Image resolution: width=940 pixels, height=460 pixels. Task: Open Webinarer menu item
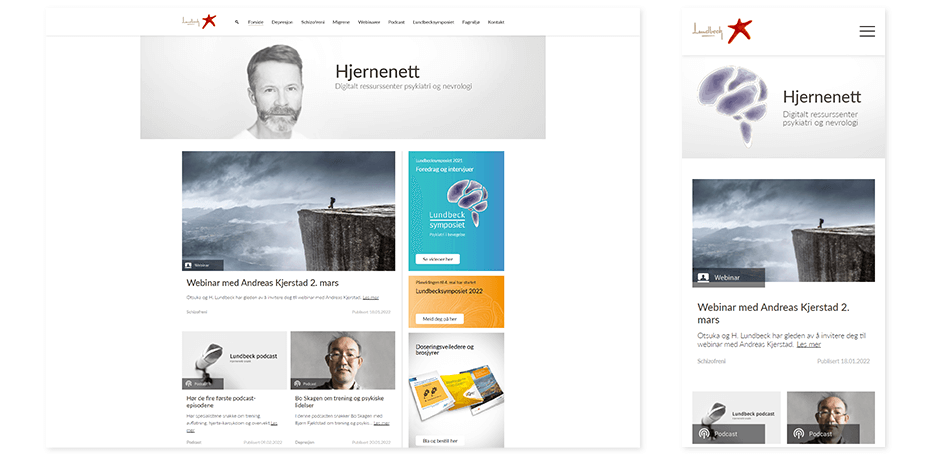click(x=369, y=22)
